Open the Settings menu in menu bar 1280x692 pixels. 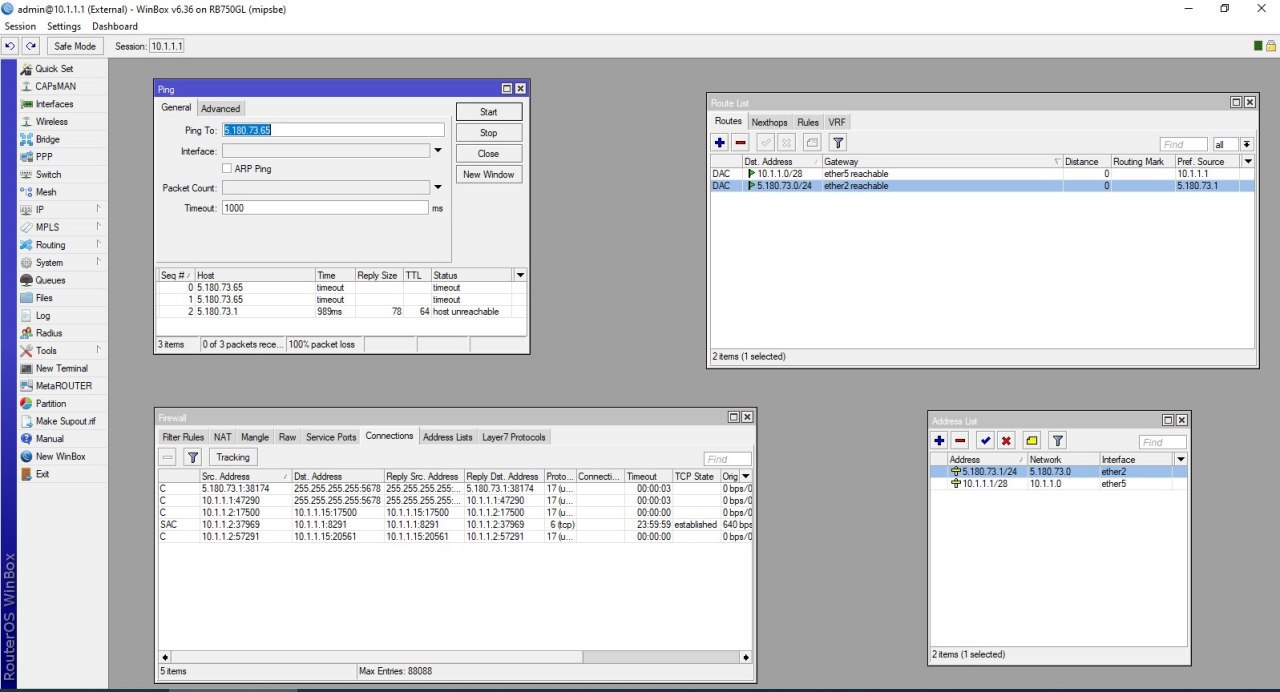pyautogui.click(x=64, y=26)
